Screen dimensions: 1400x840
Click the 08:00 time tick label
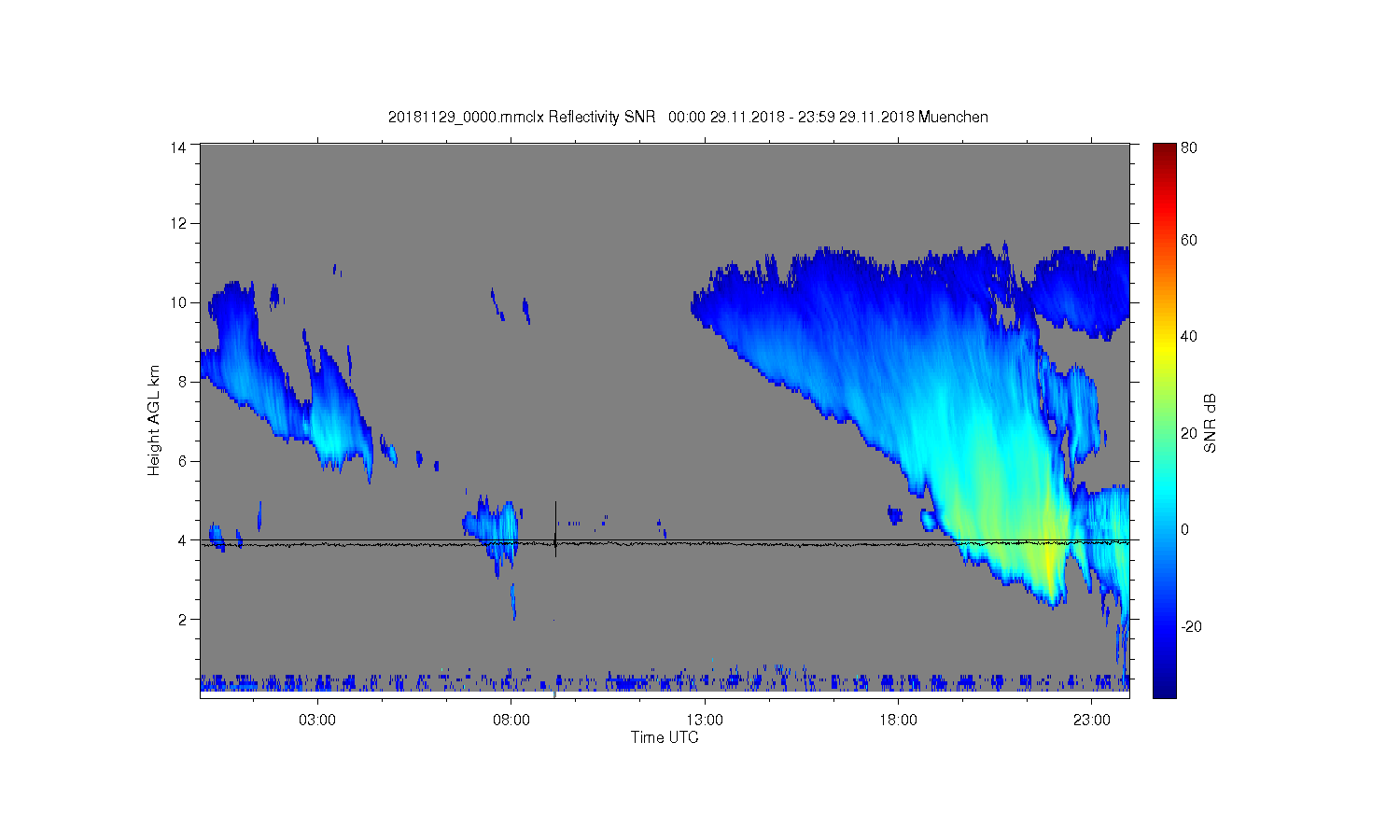pyautogui.click(x=511, y=721)
